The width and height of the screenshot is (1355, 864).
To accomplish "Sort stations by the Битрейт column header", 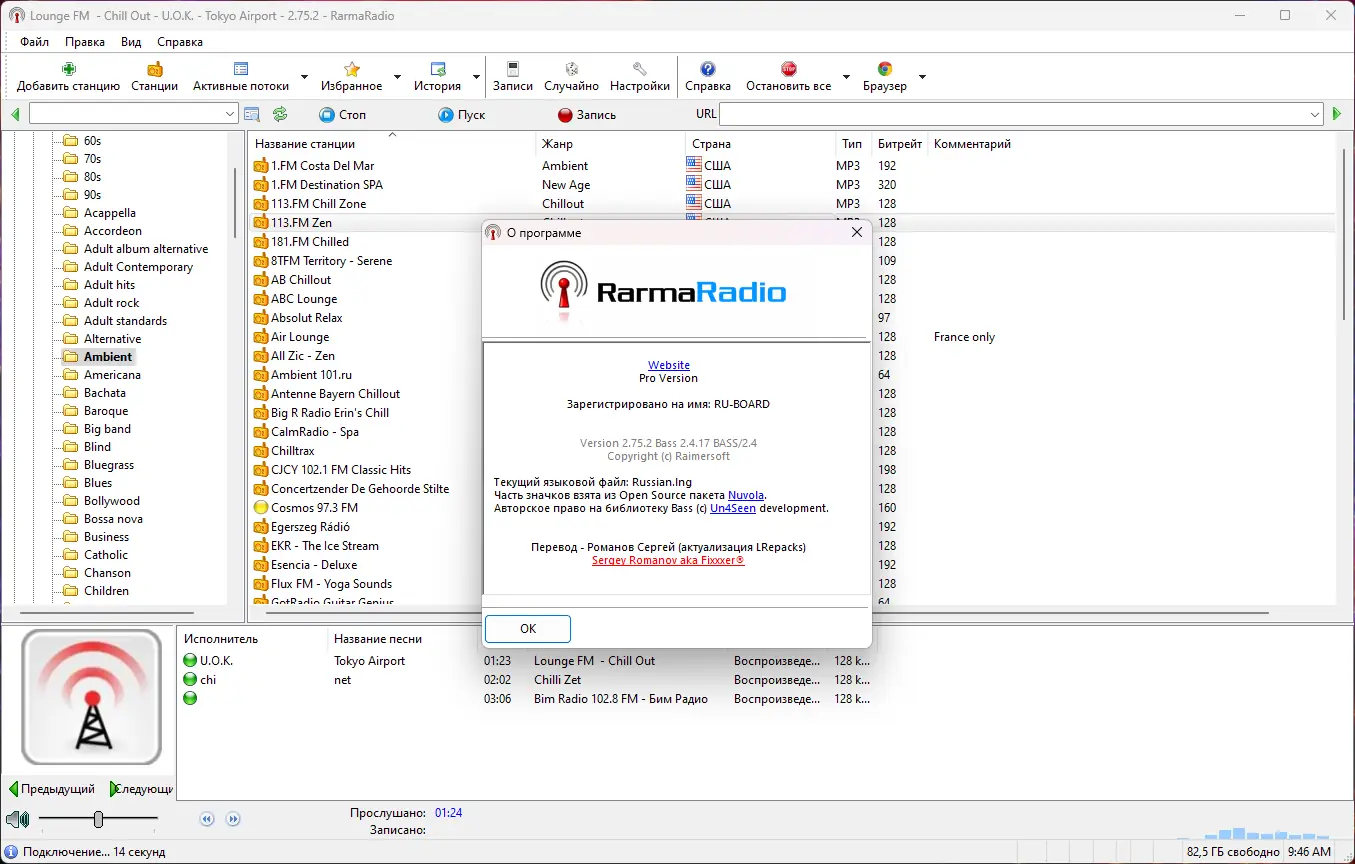I will pyautogui.click(x=900, y=144).
